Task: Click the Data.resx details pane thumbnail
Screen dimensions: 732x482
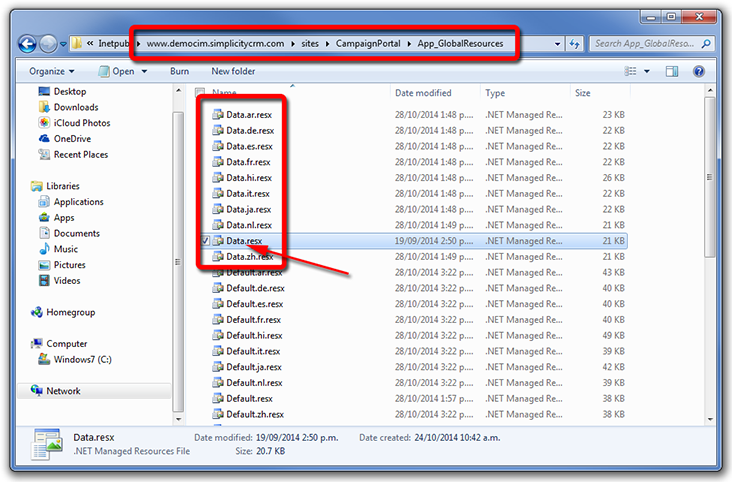Action: [47, 445]
